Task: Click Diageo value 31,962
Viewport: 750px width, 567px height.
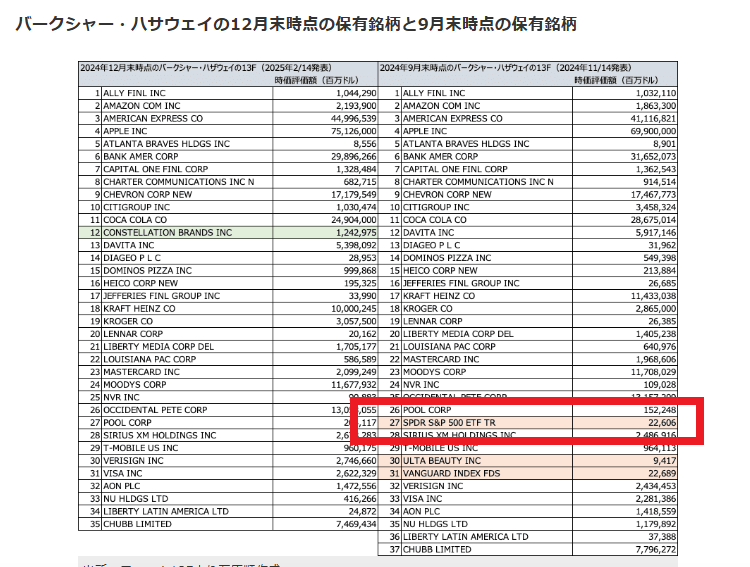Action: 662,245
